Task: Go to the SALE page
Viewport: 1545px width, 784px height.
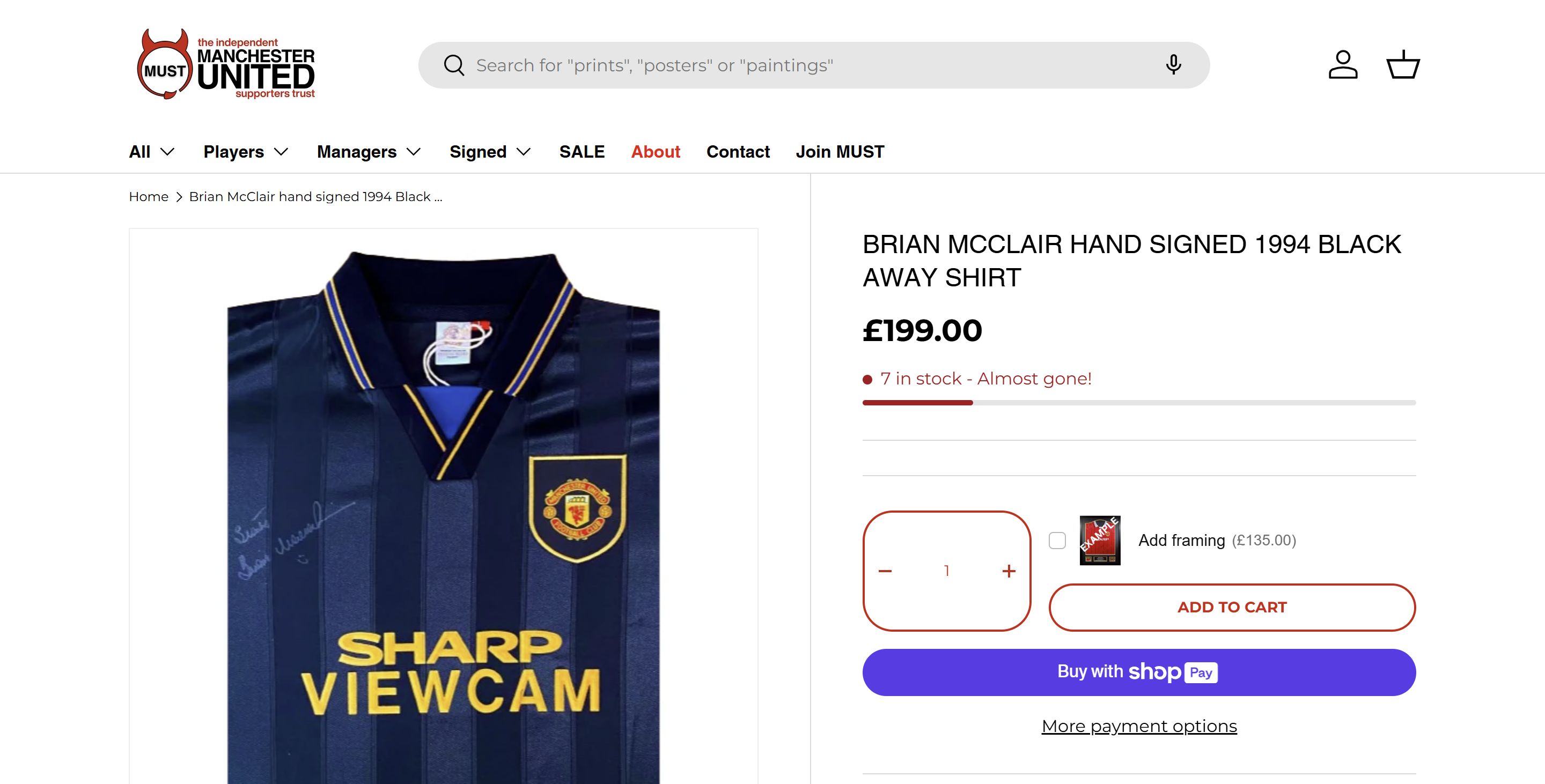Action: tap(582, 152)
